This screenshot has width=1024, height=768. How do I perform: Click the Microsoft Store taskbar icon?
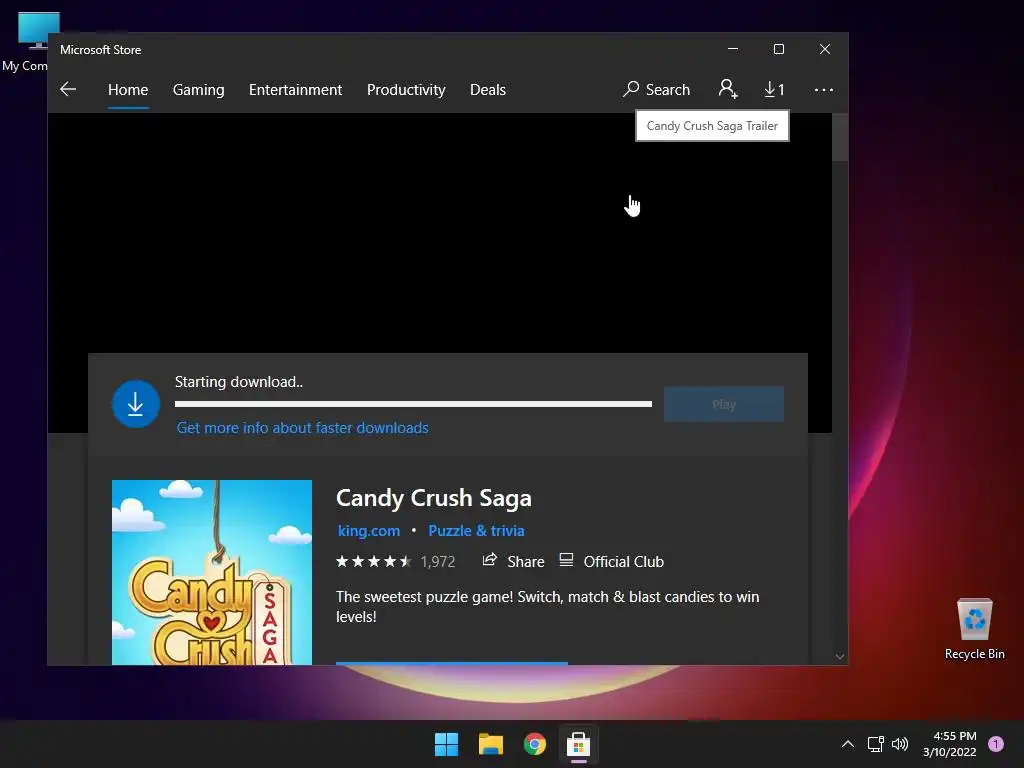pyautogui.click(x=579, y=744)
